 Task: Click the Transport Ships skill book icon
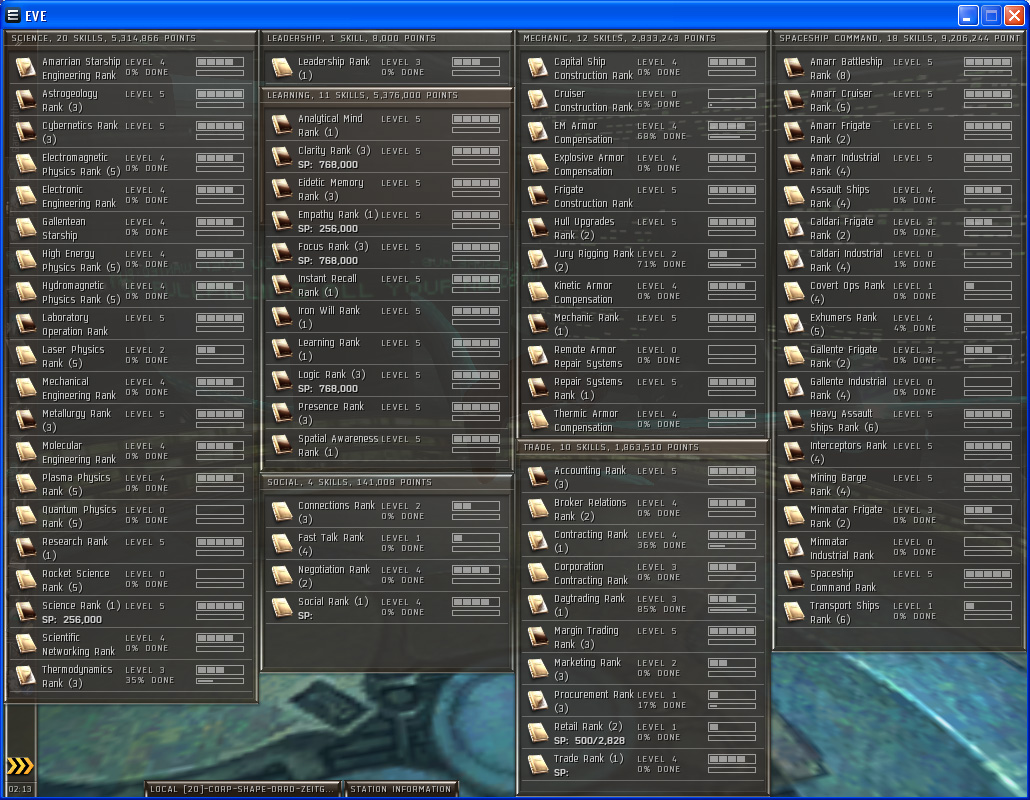794,611
